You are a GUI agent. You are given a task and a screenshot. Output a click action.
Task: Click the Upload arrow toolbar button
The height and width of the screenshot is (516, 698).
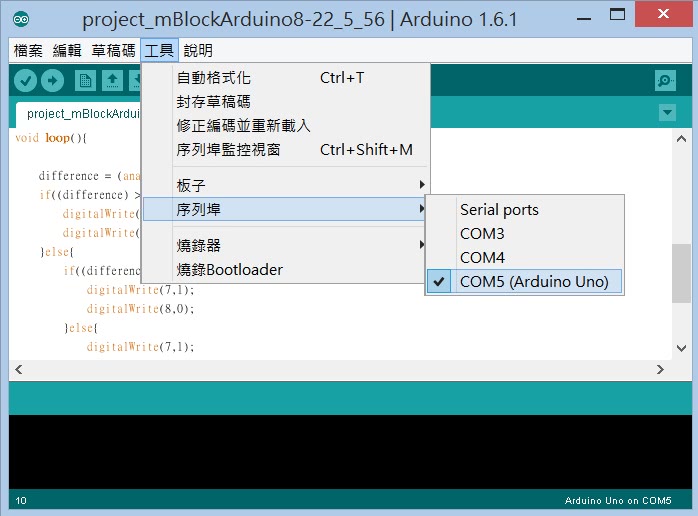53,81
